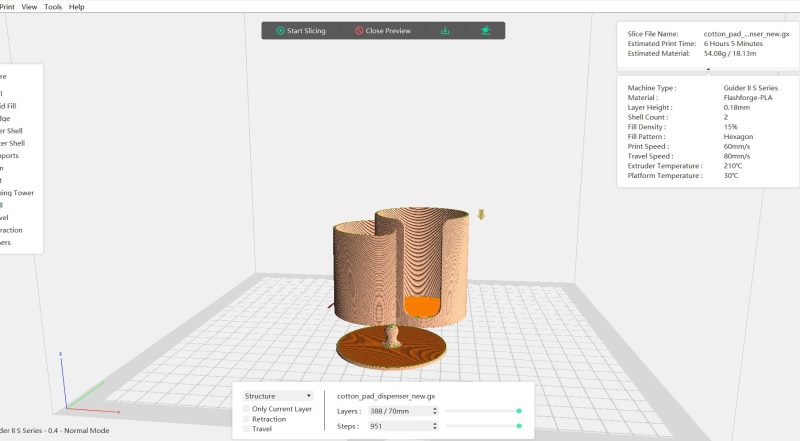Collapse the slice info panel arrow
Screen dimensions: 800x441
[708, 70]
